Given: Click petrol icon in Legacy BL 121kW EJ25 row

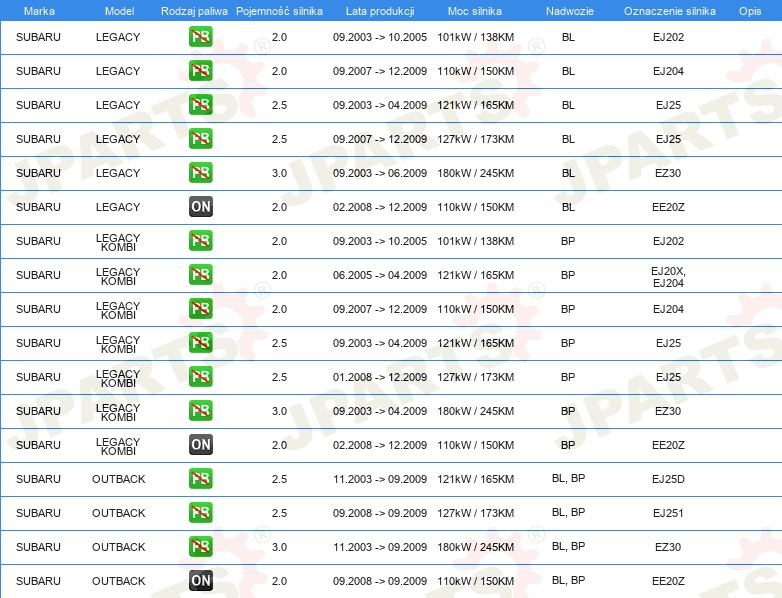Looking at the screenshot, I should [200, 104].
